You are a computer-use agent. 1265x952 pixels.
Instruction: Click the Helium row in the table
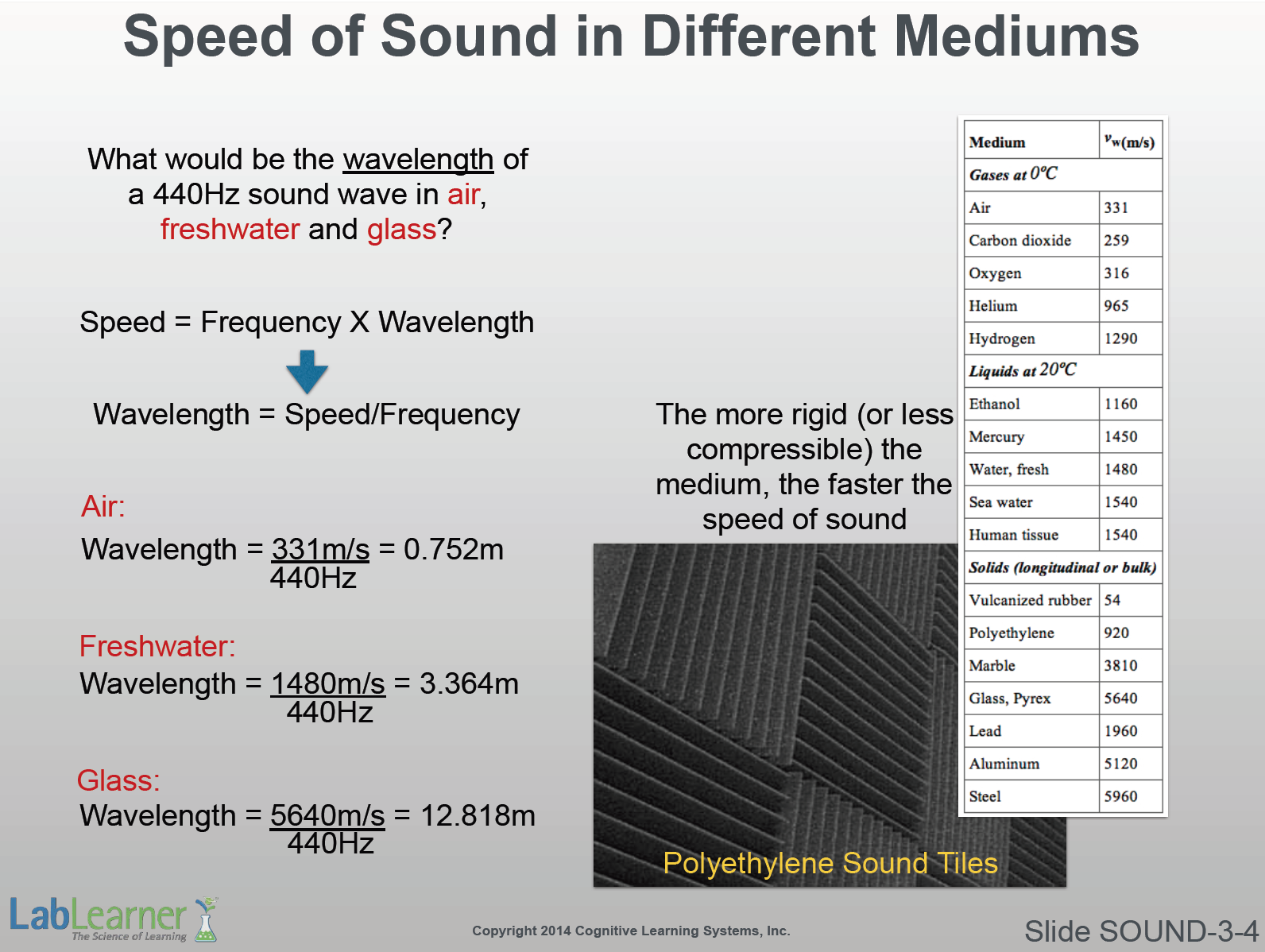1062,306
